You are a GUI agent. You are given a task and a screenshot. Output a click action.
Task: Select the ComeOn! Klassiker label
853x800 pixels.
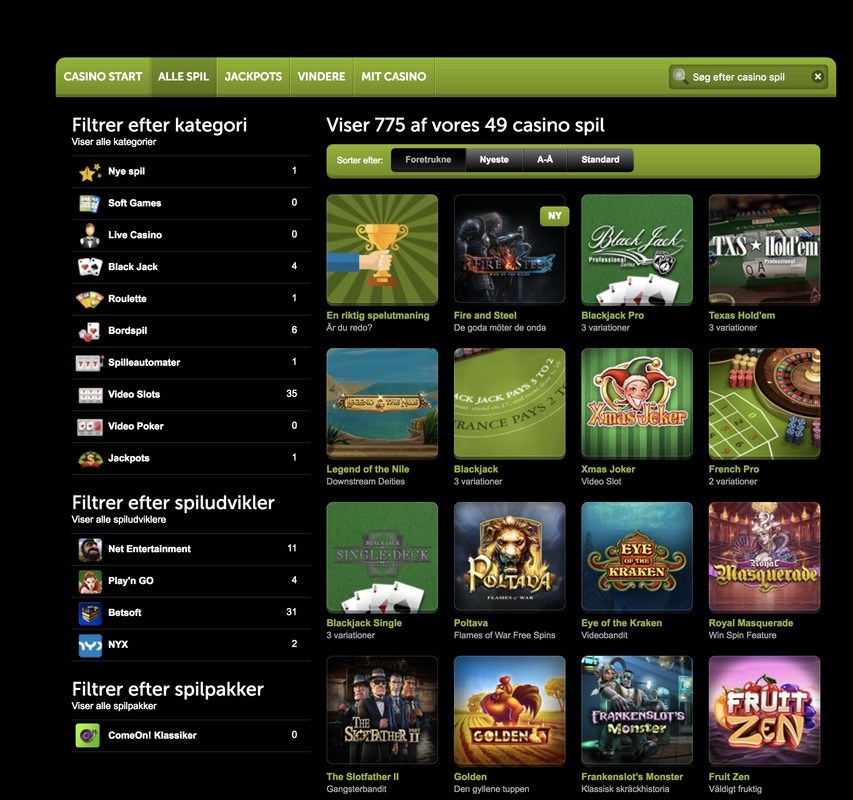[152, 736]
